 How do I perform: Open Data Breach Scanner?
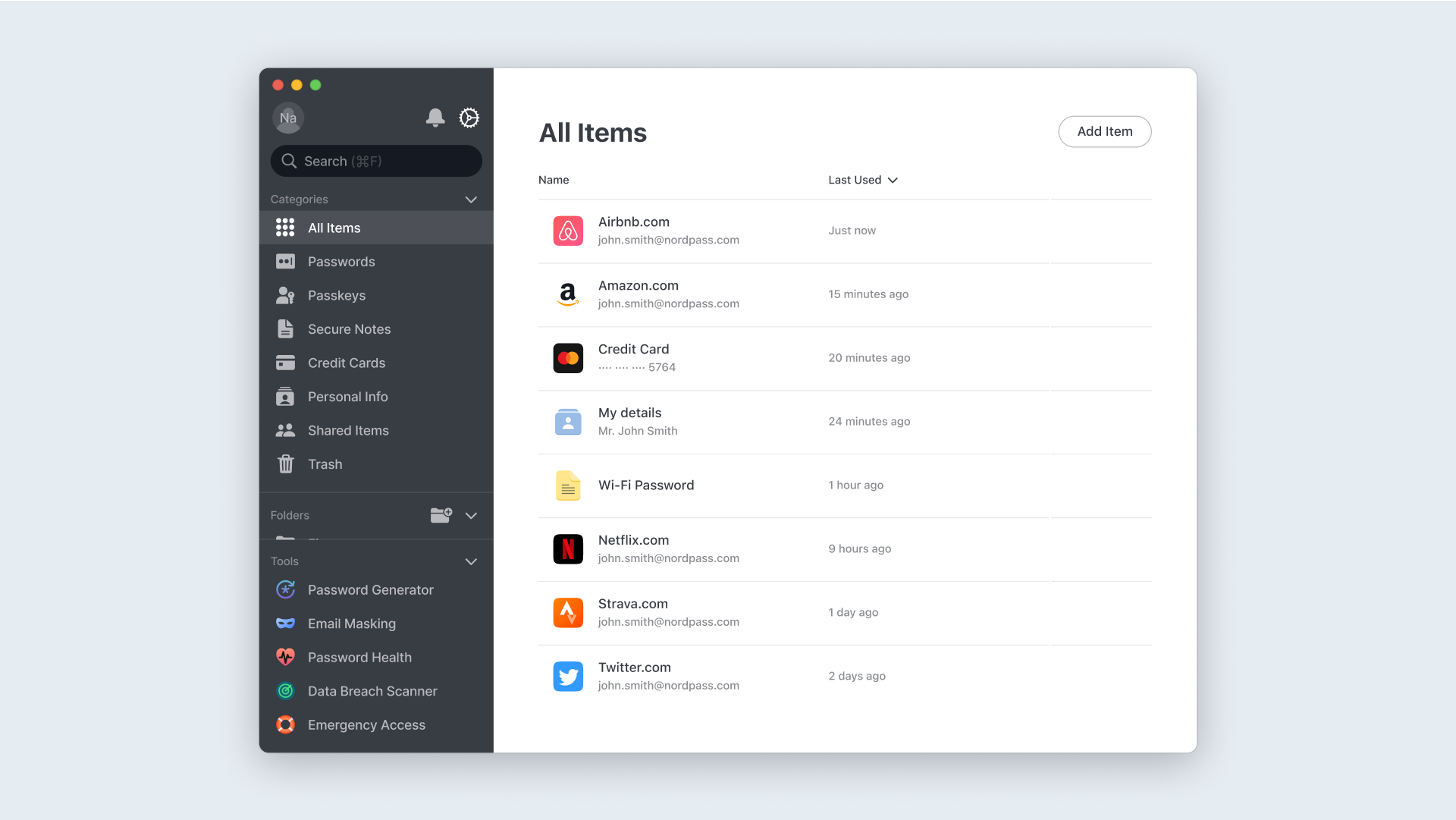[373, 691]
